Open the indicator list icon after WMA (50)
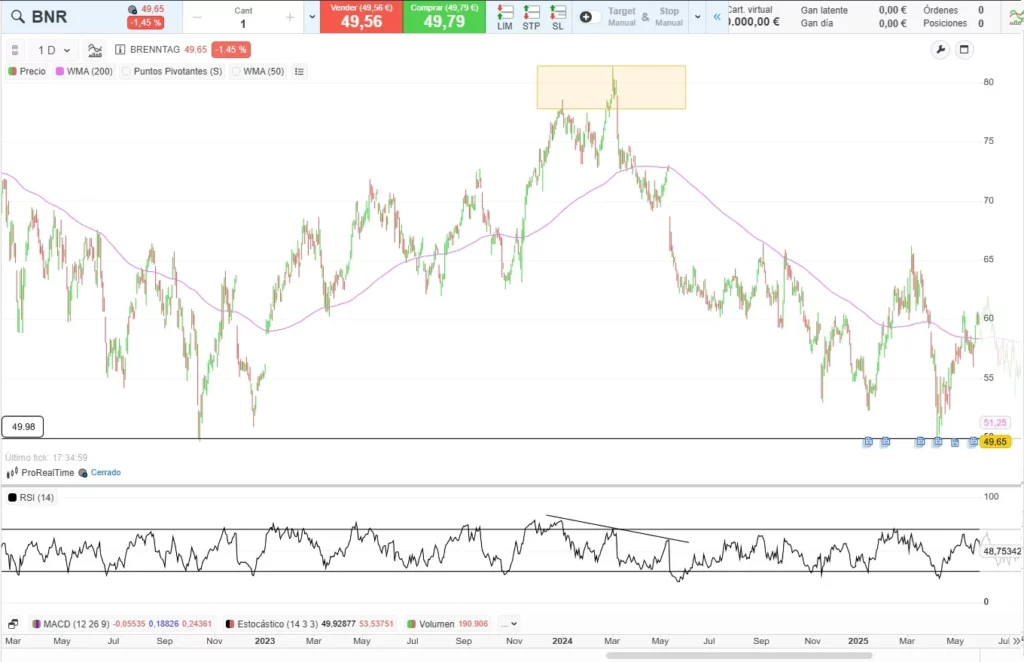Viewport: 1024px width, 662px height. (299, 70)
